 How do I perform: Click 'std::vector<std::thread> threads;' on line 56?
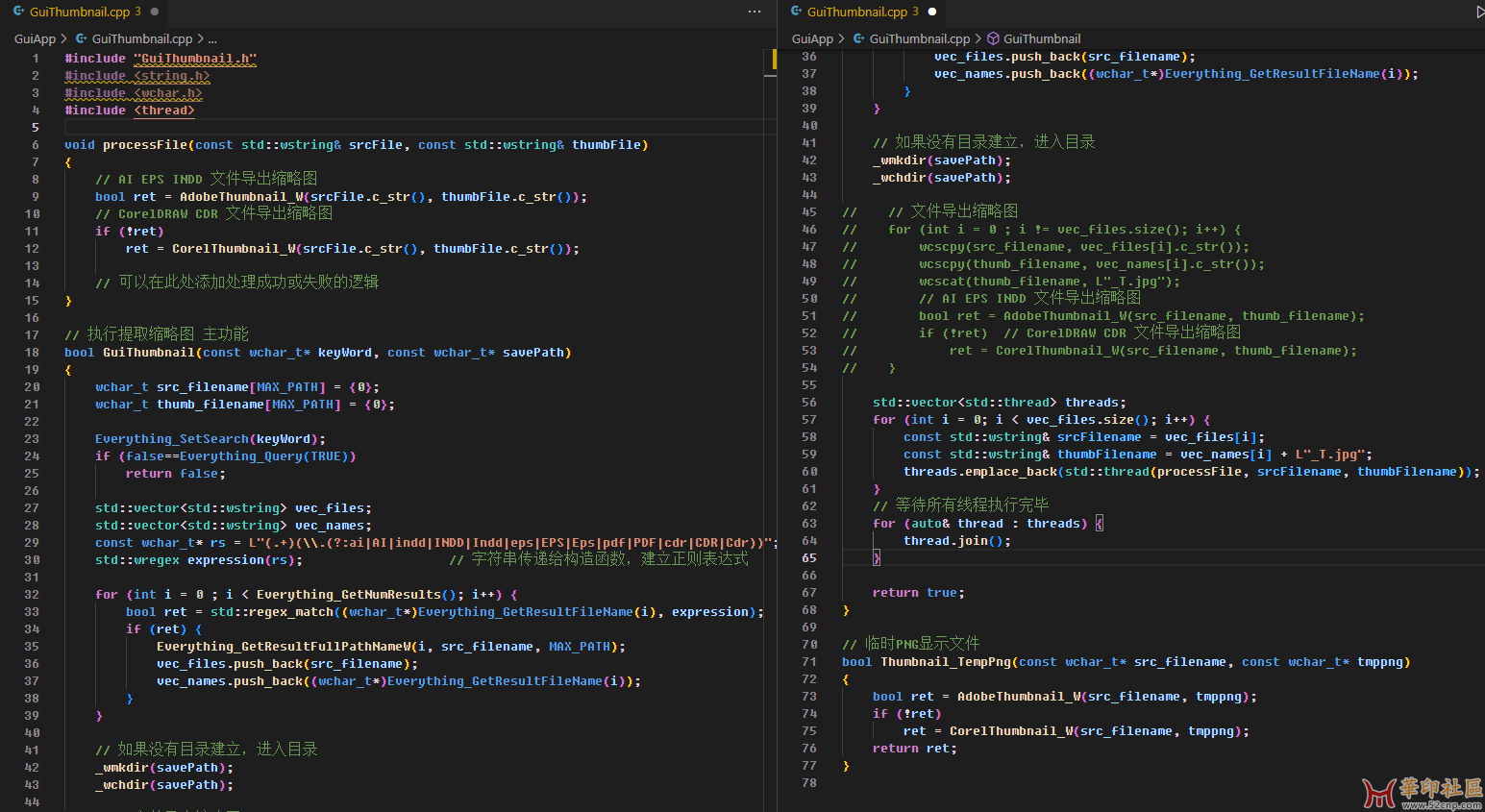pos(1000,403)
